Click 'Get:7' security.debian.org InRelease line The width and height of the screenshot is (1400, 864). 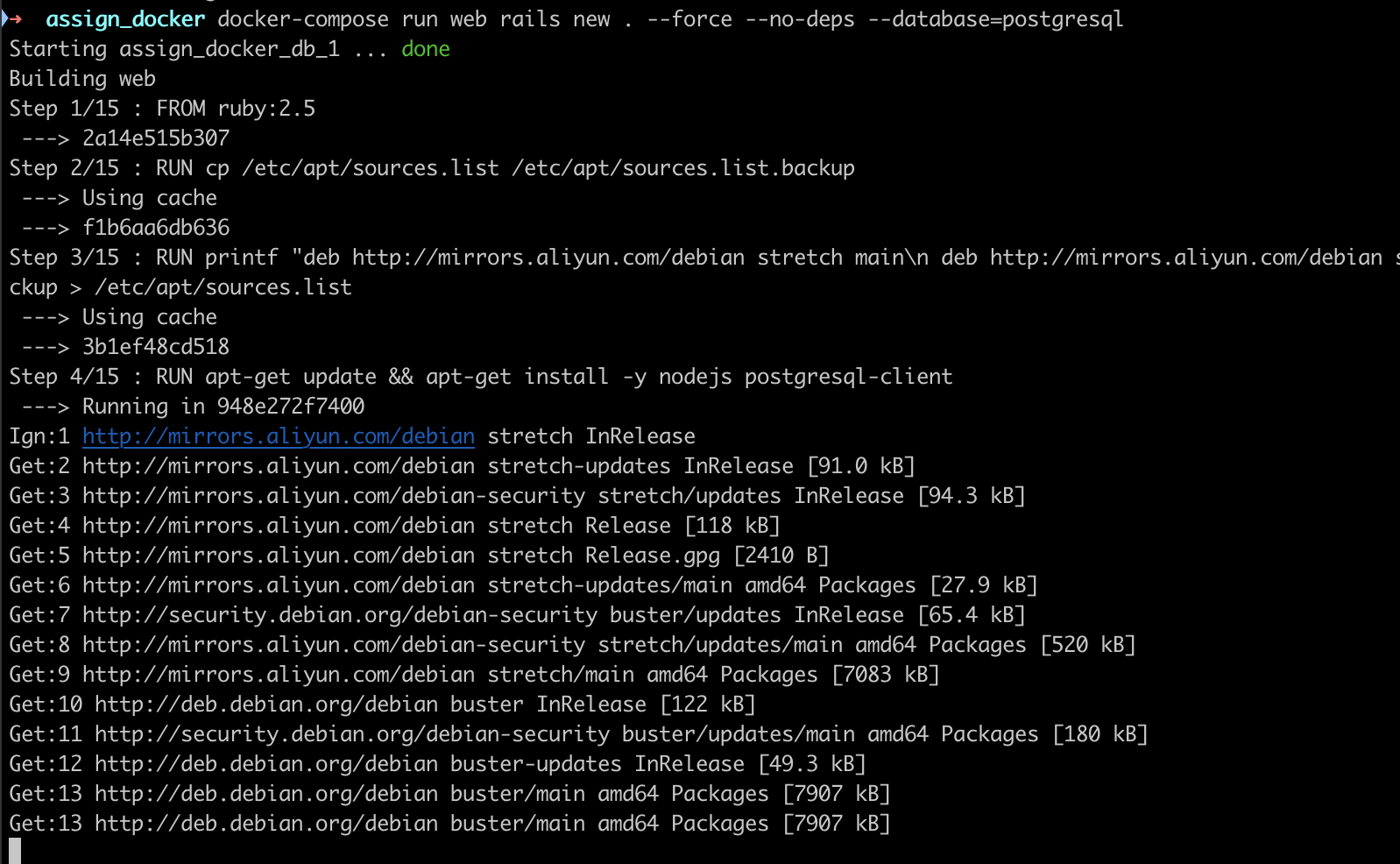517,615
